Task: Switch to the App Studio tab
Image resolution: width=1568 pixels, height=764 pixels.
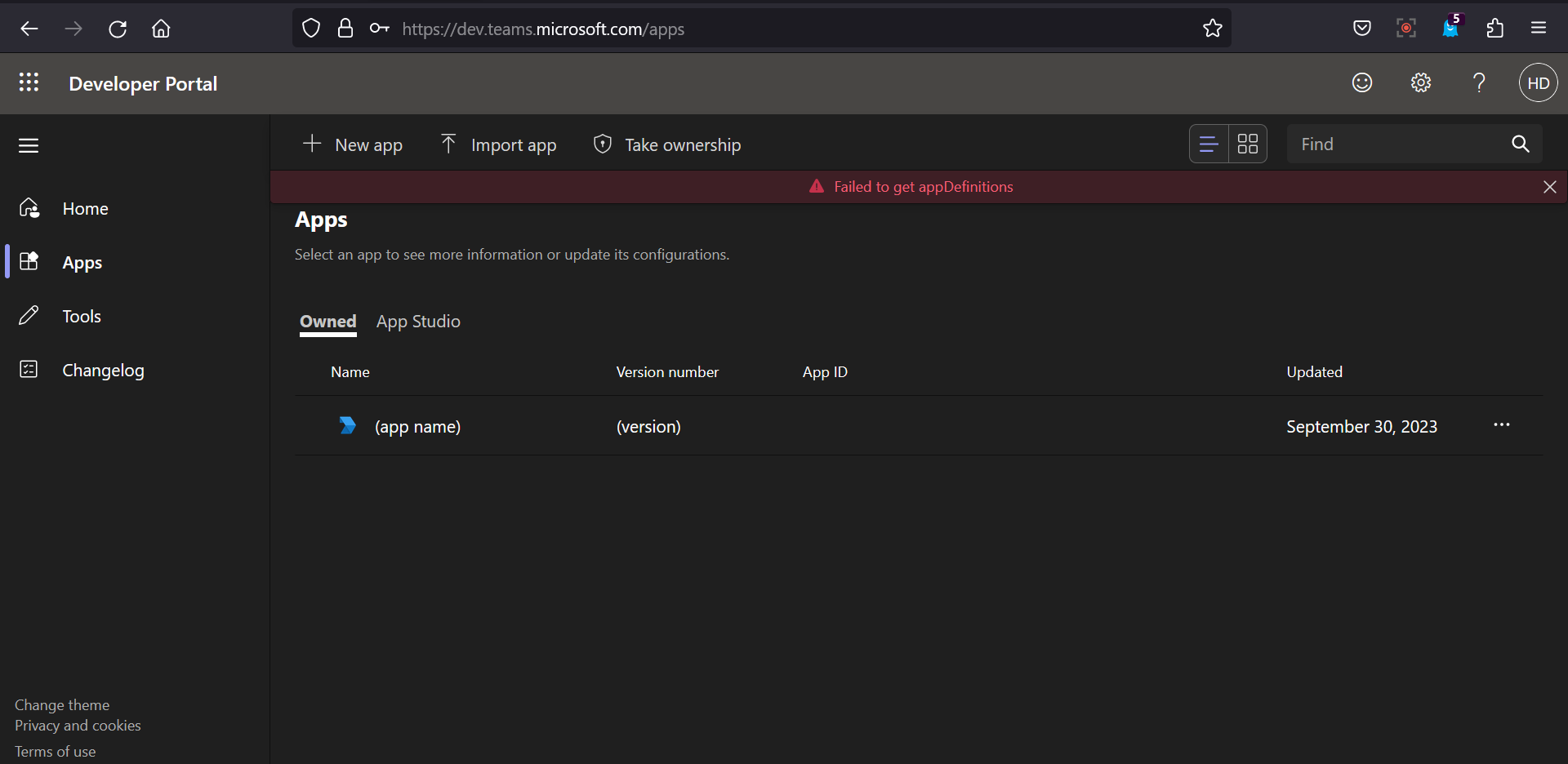Action: click(418, 322)
